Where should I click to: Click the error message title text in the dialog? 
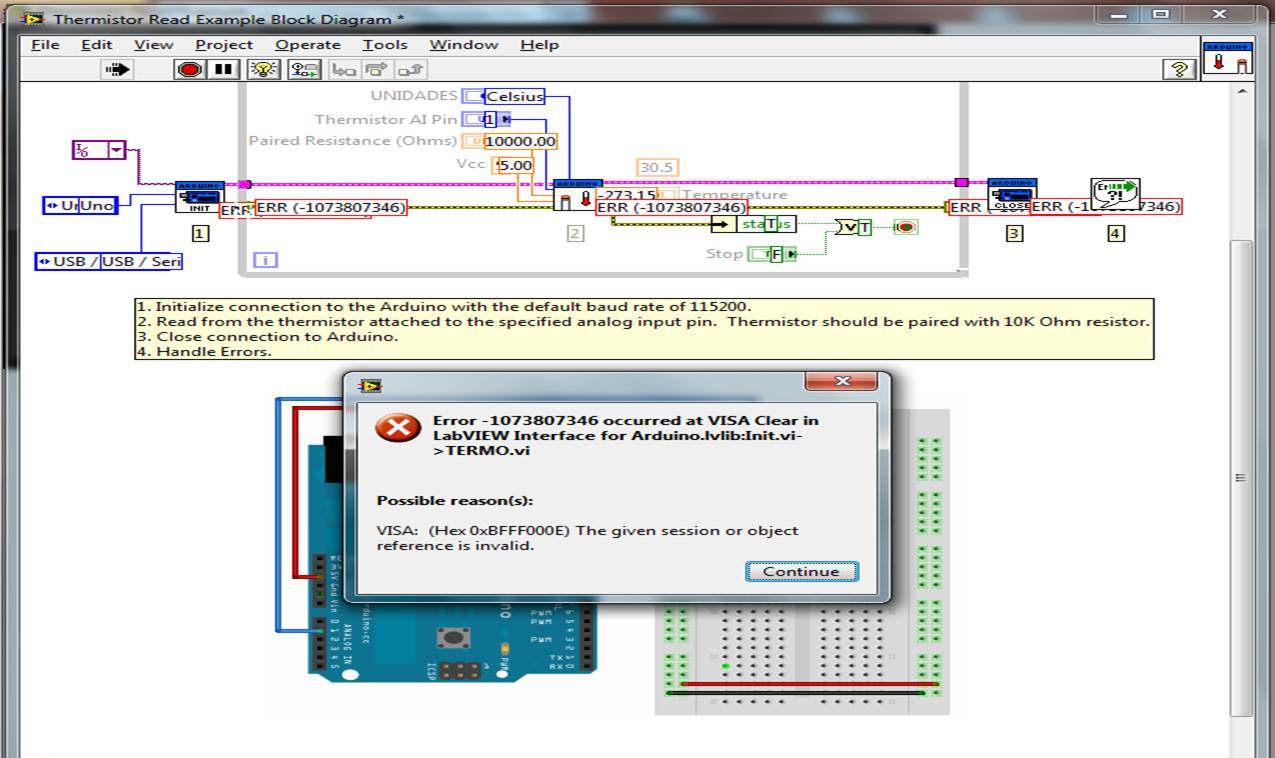(625, 435)
